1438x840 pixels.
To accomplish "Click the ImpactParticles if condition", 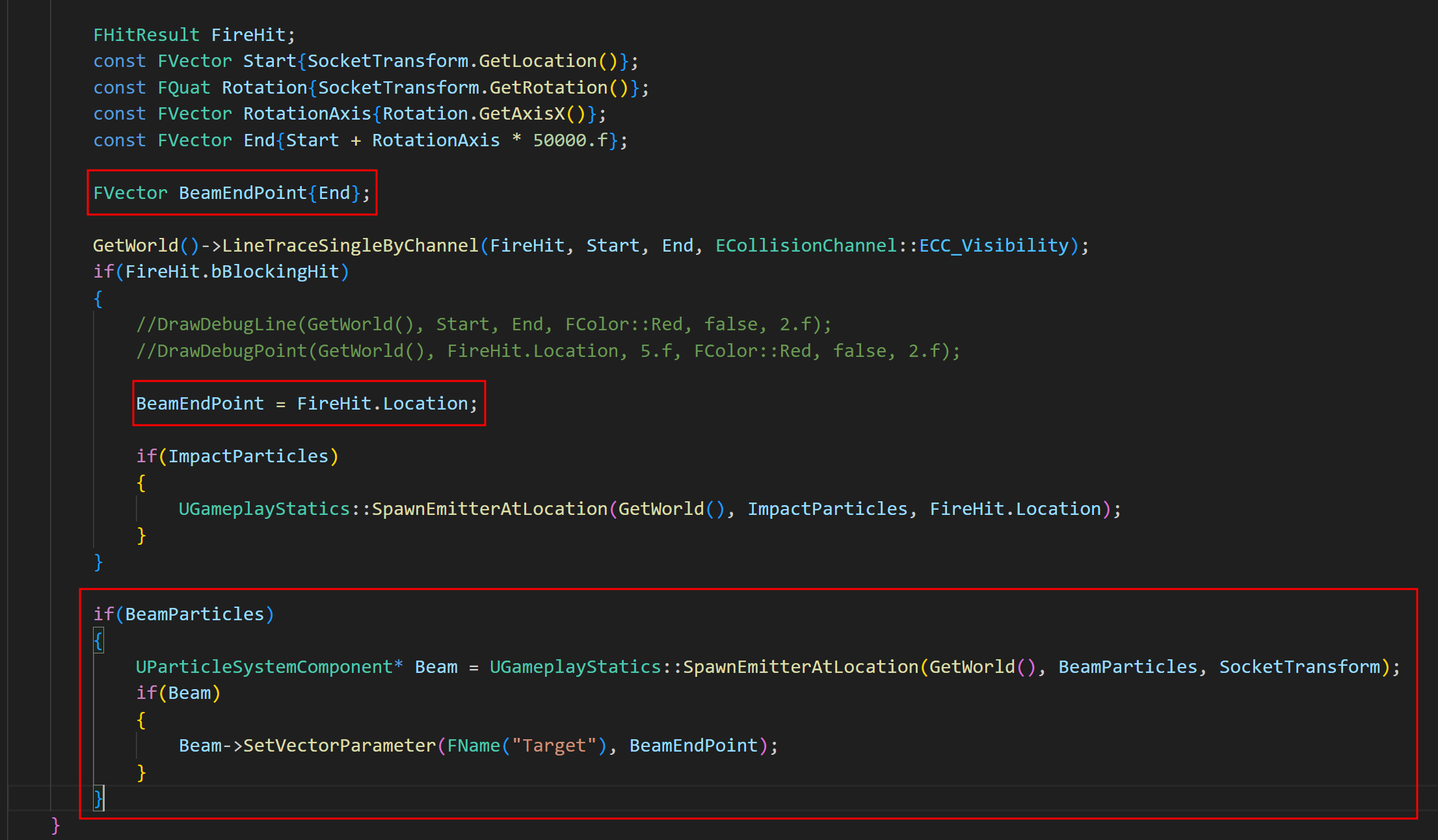I will [x=248, y=456].
